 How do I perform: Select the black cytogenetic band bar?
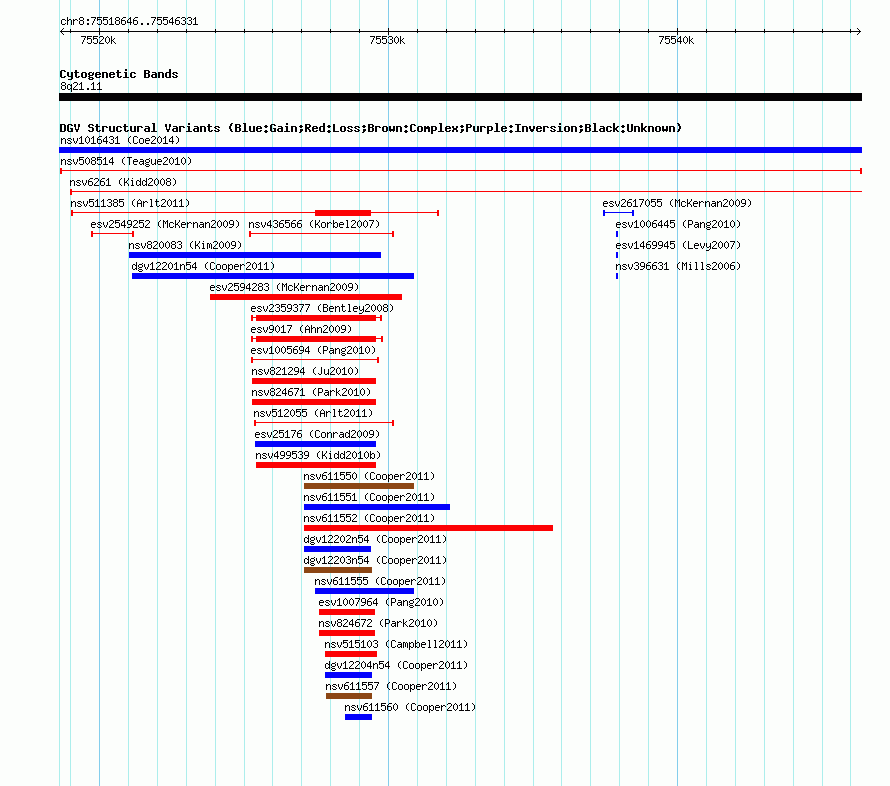460,97
